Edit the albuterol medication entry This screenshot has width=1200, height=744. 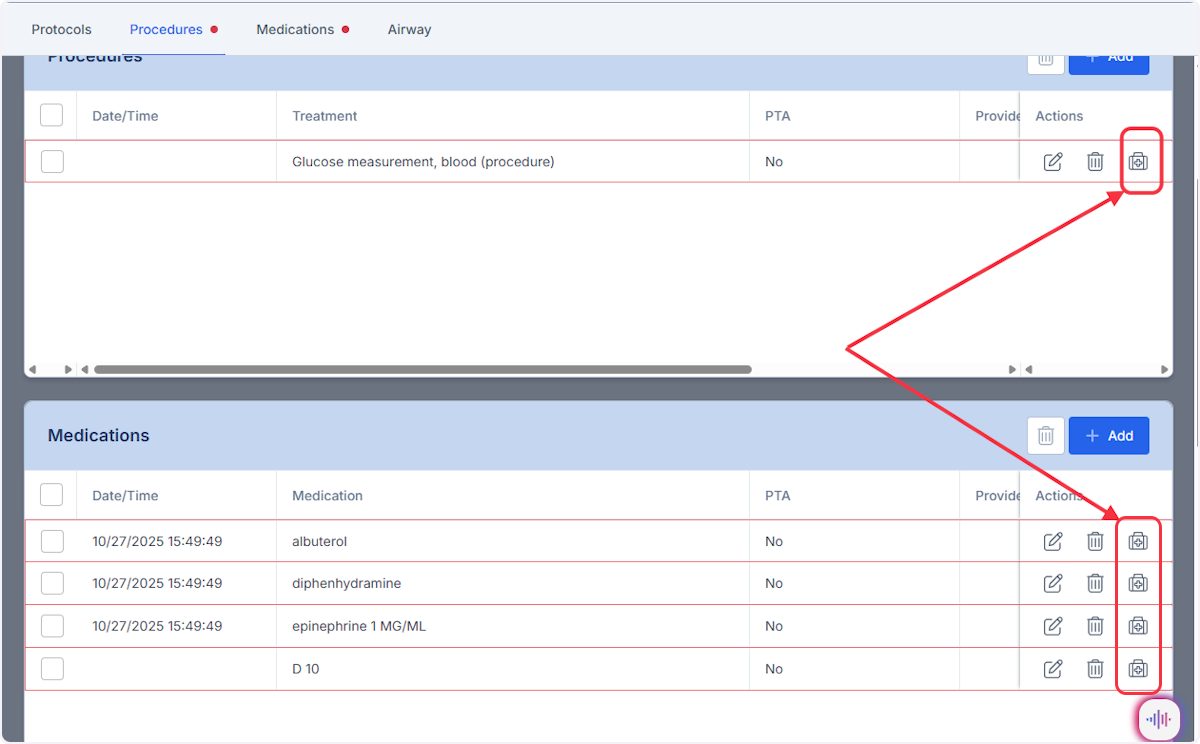tap(1053, 541)
